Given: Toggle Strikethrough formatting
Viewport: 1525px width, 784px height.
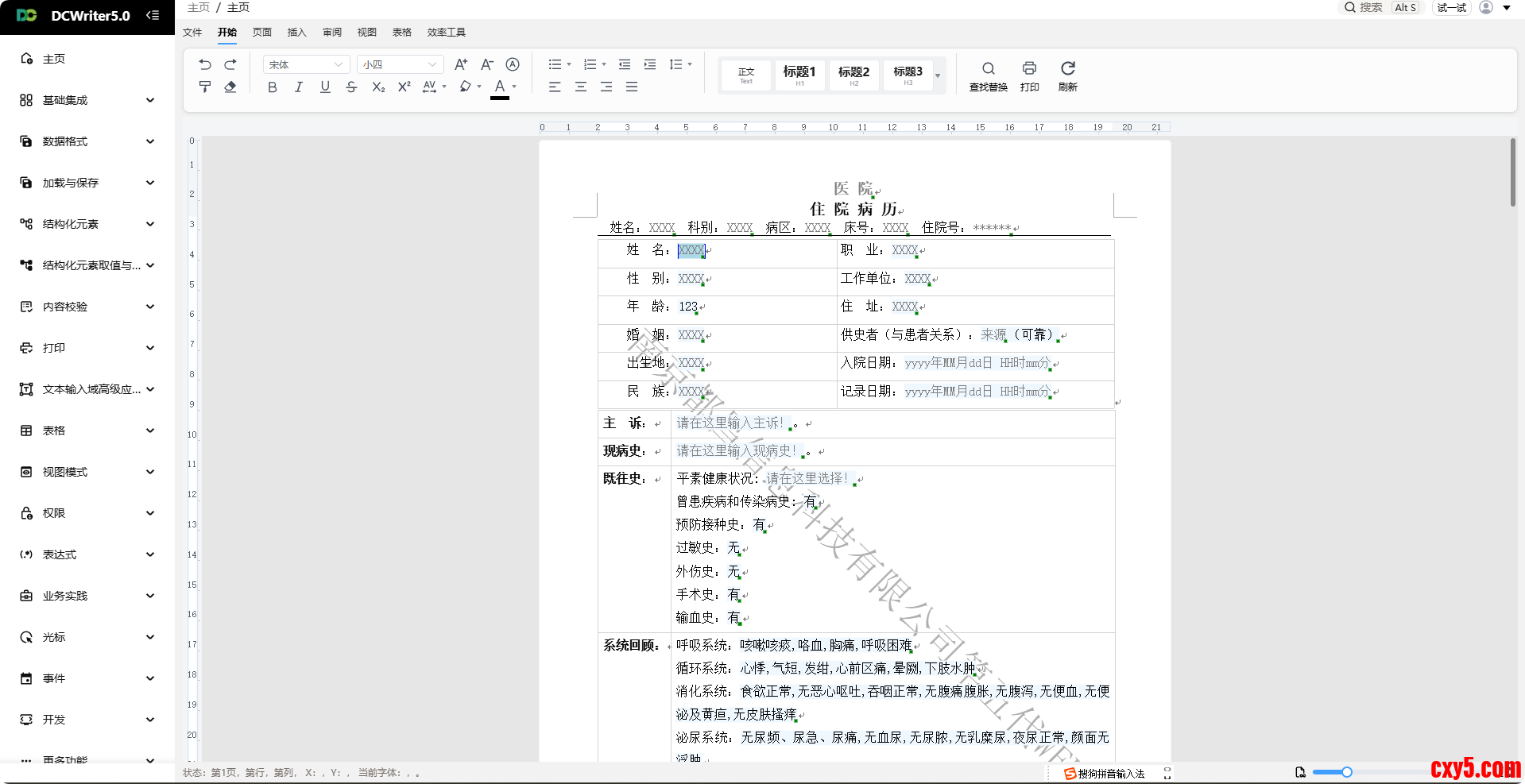Looking at the screenshot, I should 351,87.
